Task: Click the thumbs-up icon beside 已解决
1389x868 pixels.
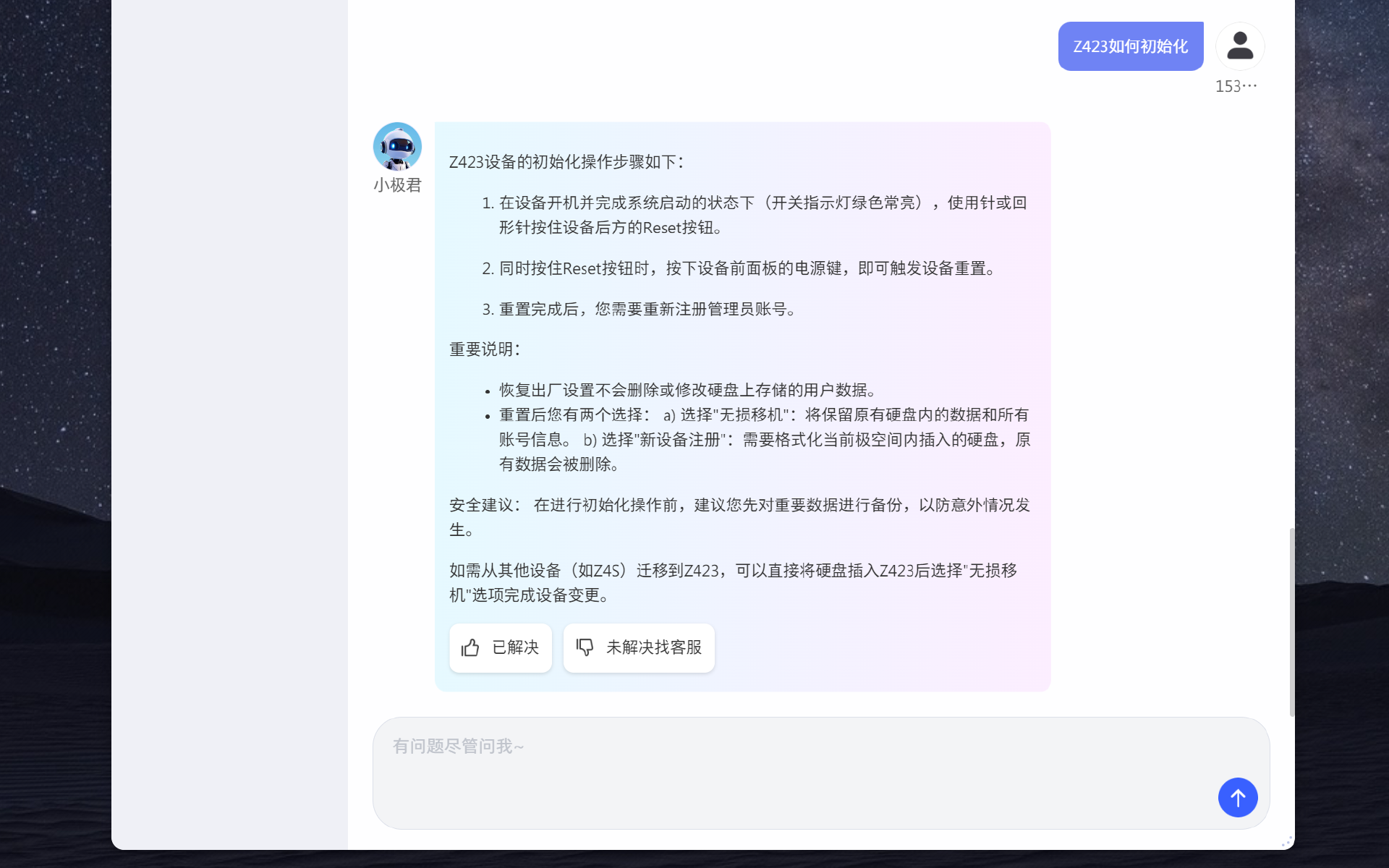Action: (470, 647)
